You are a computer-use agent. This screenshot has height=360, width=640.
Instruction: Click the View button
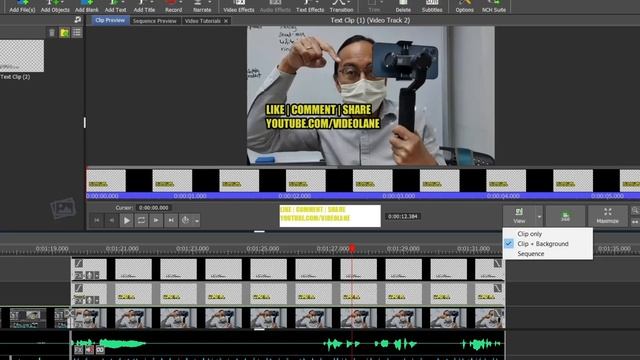pyautogui.click(x=519, y=215)
